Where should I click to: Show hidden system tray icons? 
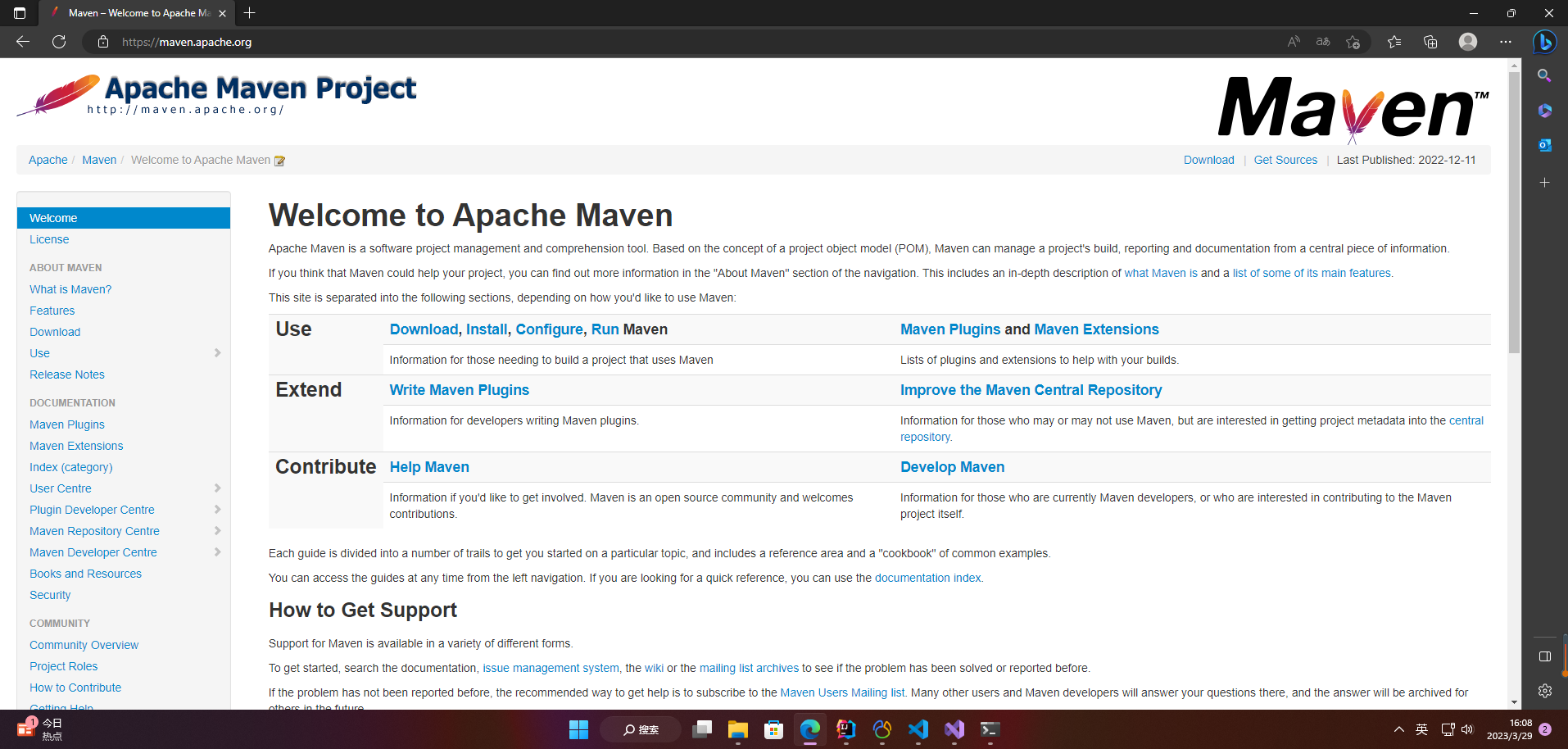pyautogui.click(x=1399, y=729)
